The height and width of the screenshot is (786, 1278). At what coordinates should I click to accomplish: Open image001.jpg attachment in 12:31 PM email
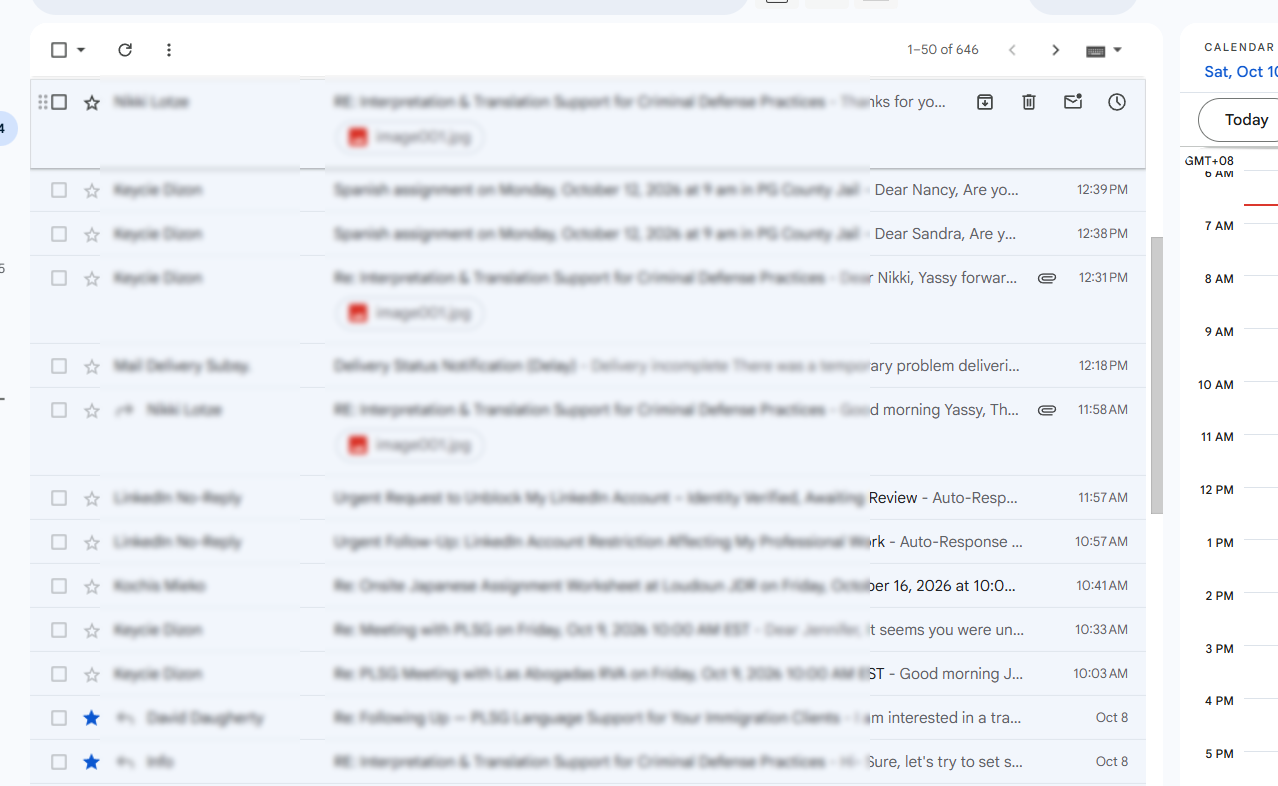[410, 313]
